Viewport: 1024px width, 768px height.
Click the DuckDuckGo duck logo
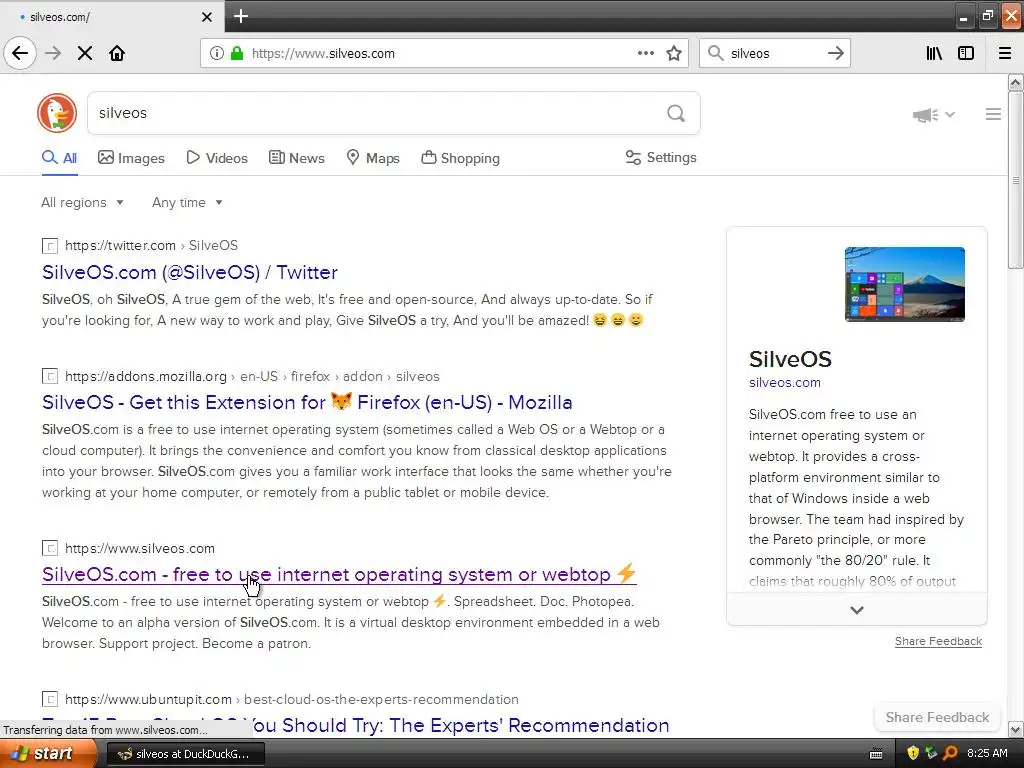[x=57, y=113]
